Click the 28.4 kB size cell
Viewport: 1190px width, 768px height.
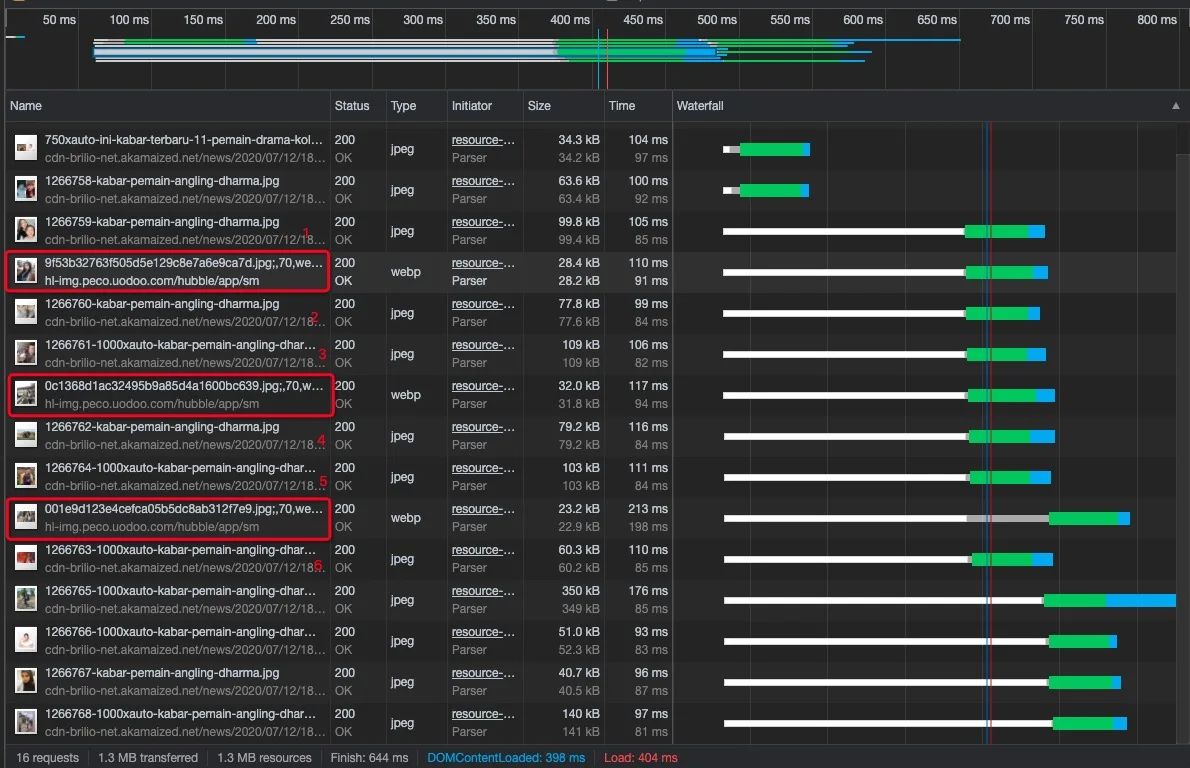tap(578, 263)
